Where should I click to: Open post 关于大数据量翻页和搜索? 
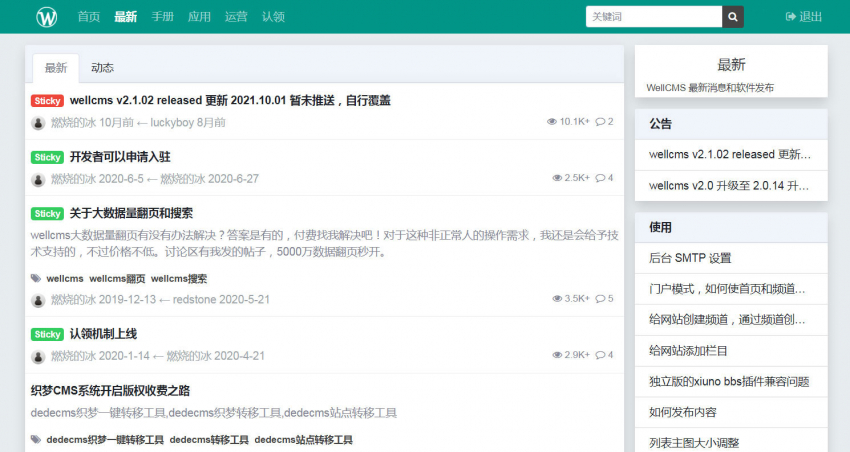click(x=131, y=213)
